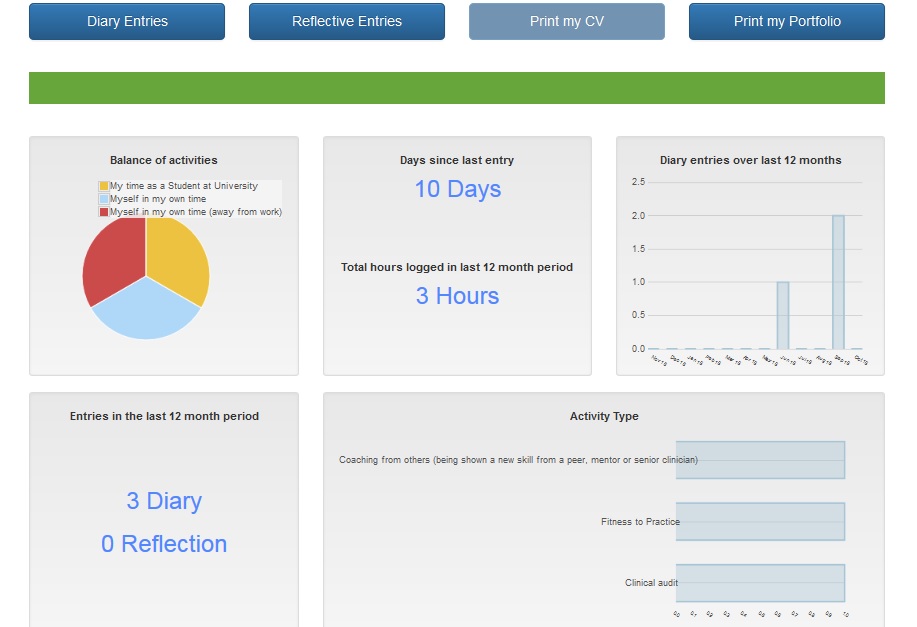Open the Diary Entries page

click(127, 21)
